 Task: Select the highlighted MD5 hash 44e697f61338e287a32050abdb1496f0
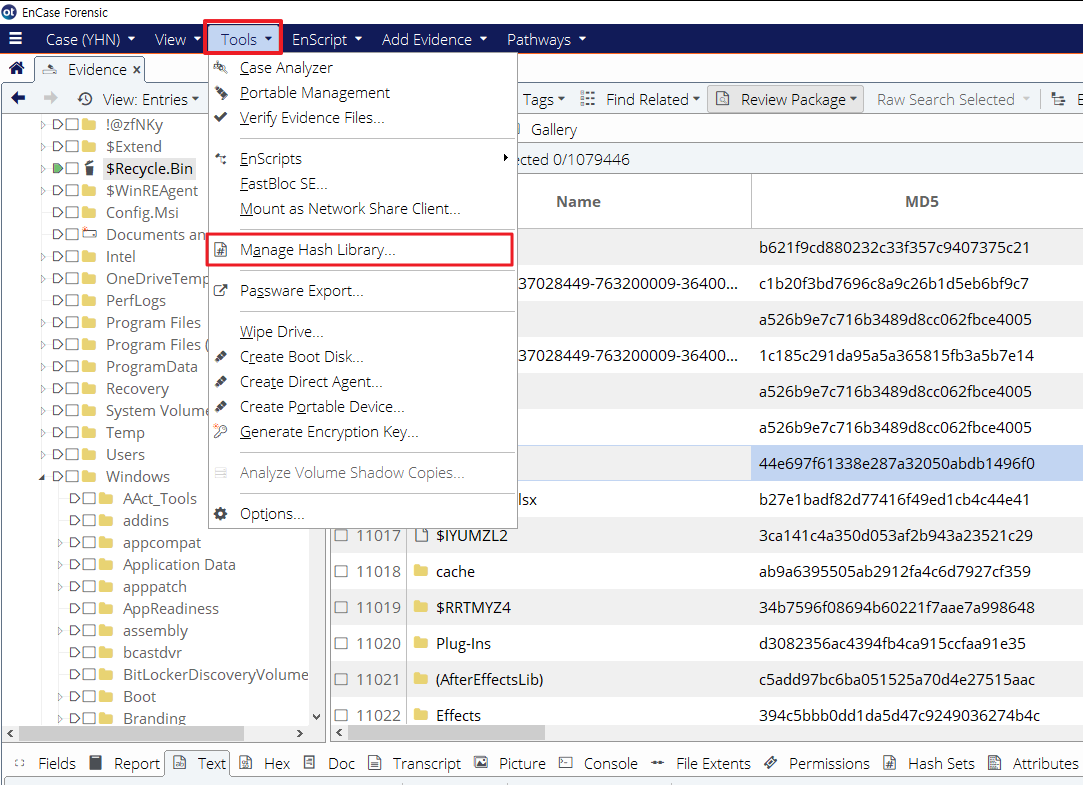[896, 463]
